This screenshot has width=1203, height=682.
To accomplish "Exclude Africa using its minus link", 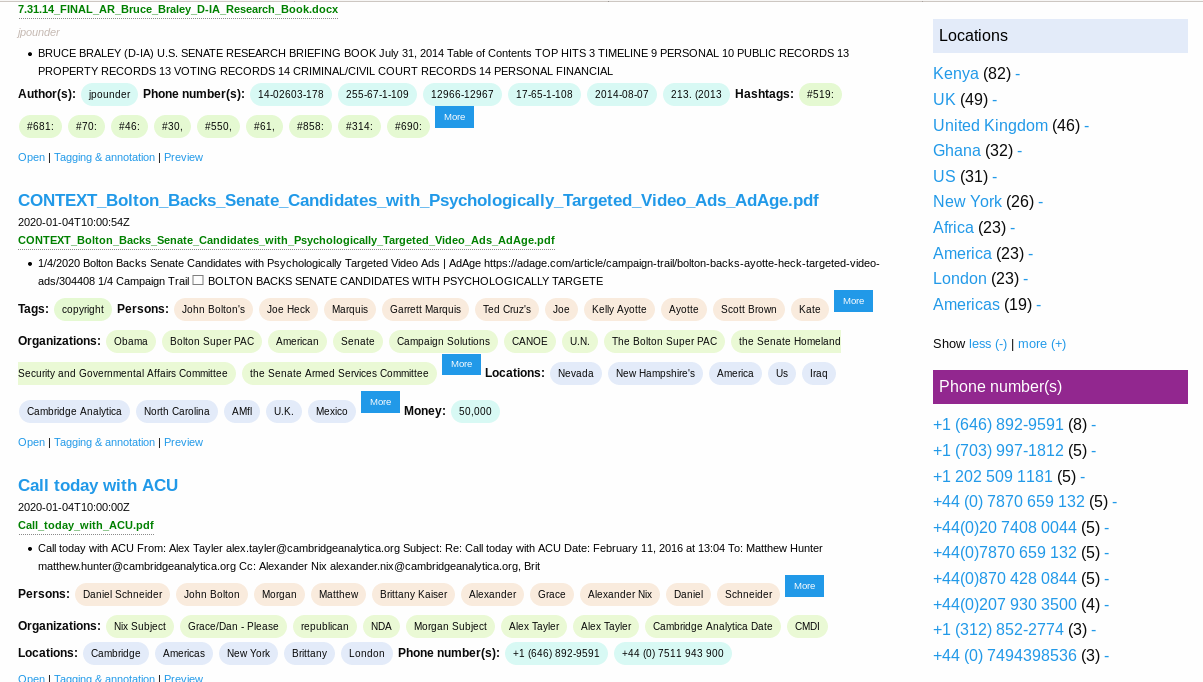I will [x=1013, y=228].
